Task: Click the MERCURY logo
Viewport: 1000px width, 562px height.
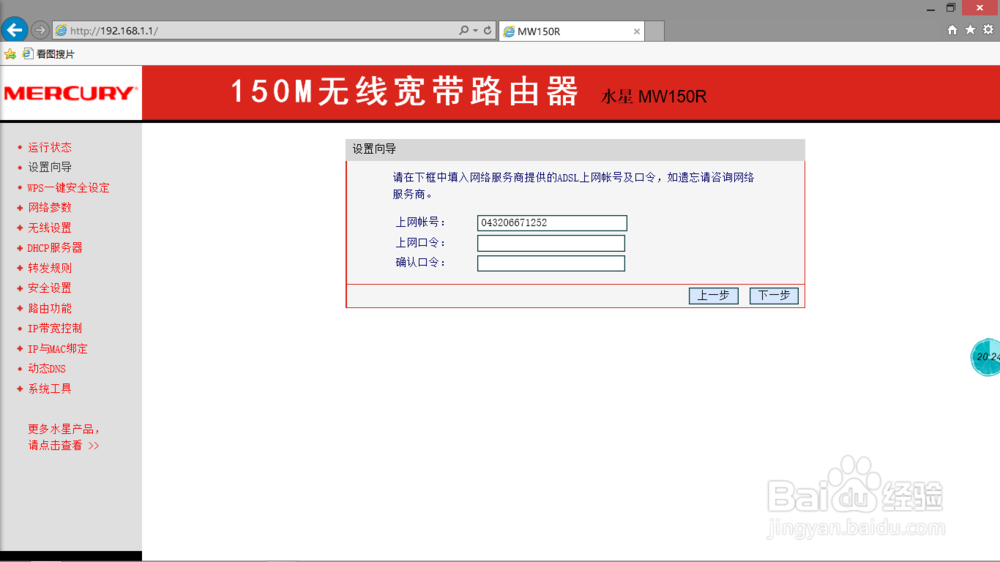Action: coord(71,93)
